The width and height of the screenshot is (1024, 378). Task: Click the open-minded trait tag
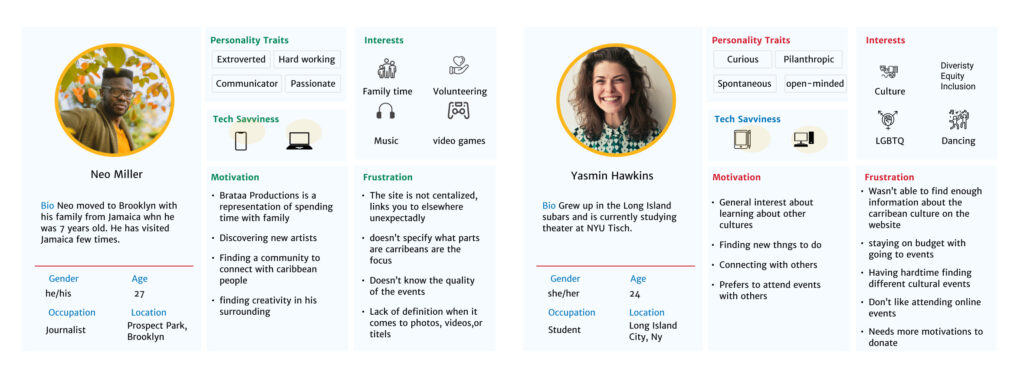[814, 84]
